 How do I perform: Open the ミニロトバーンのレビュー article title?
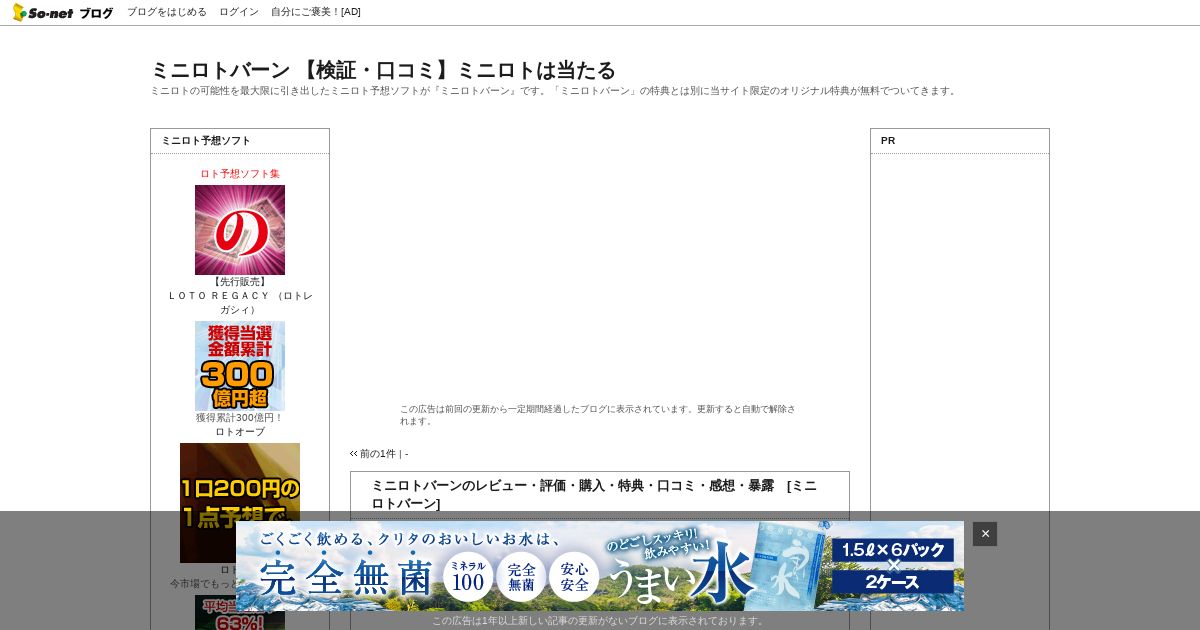pos(594,494)
